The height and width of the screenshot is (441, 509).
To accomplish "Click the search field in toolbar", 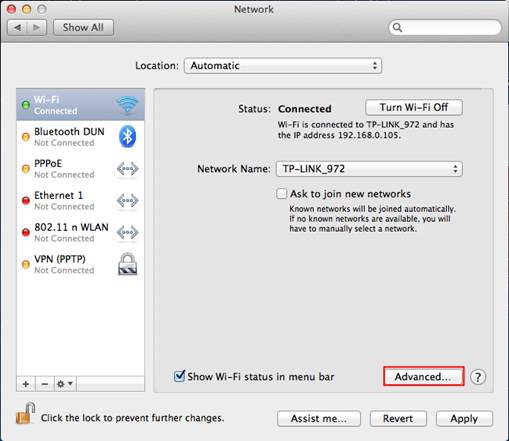I will (445, 27).
